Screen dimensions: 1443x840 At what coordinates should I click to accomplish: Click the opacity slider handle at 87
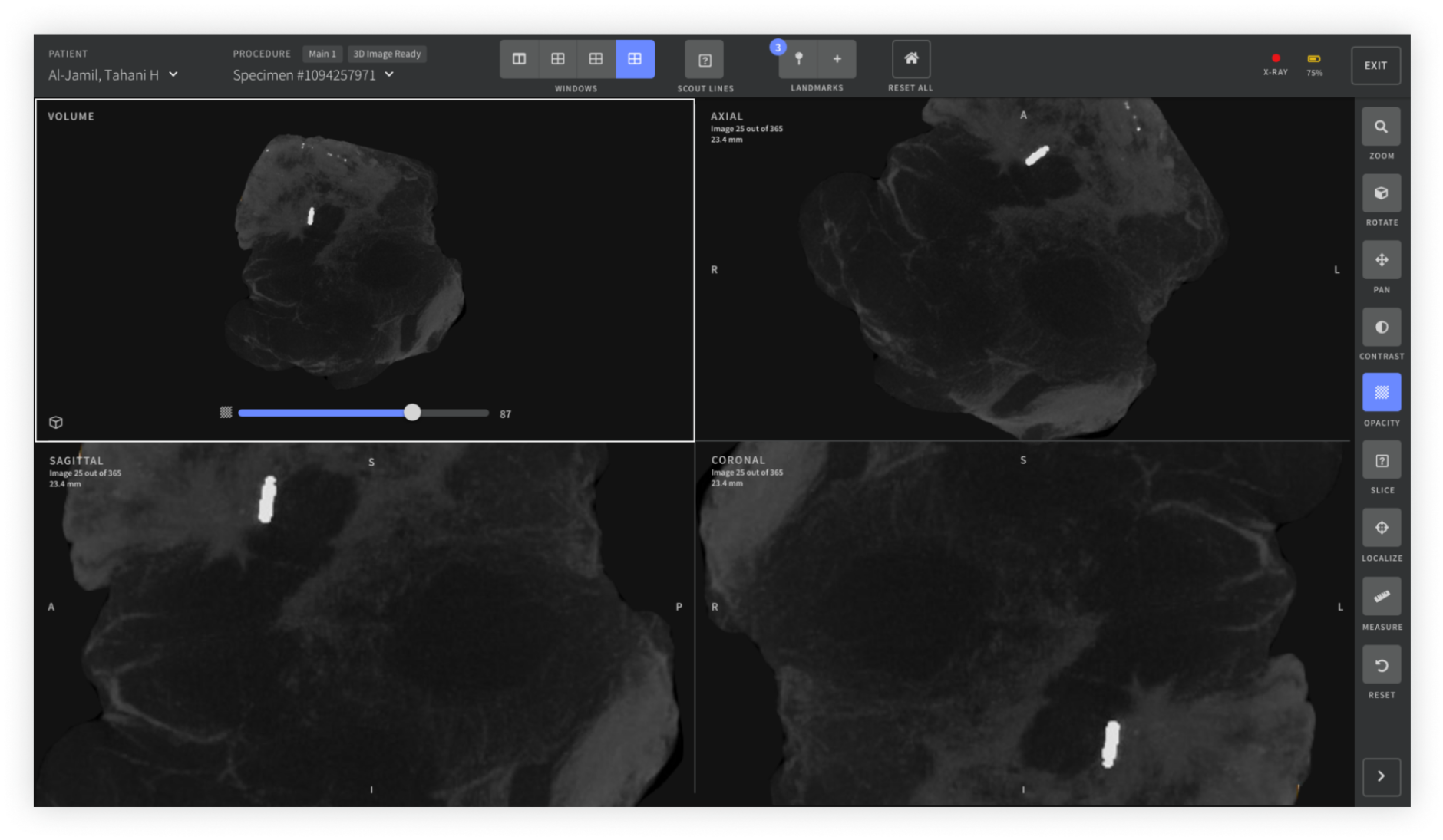tap(412, 413)
